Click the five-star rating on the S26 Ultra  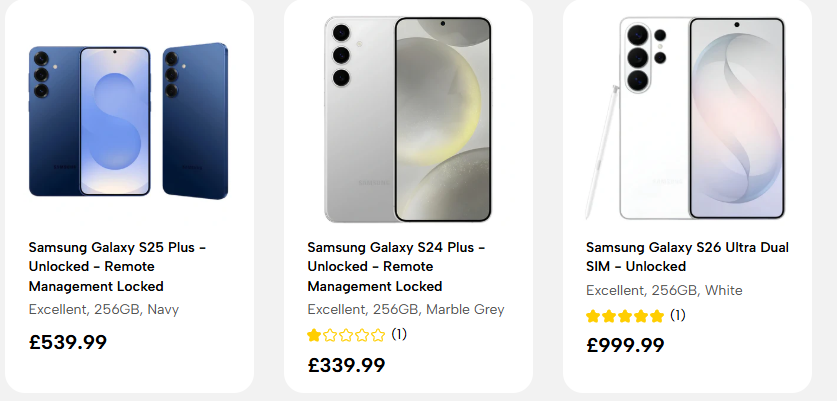pyautogui.click(x=625, y=316)
